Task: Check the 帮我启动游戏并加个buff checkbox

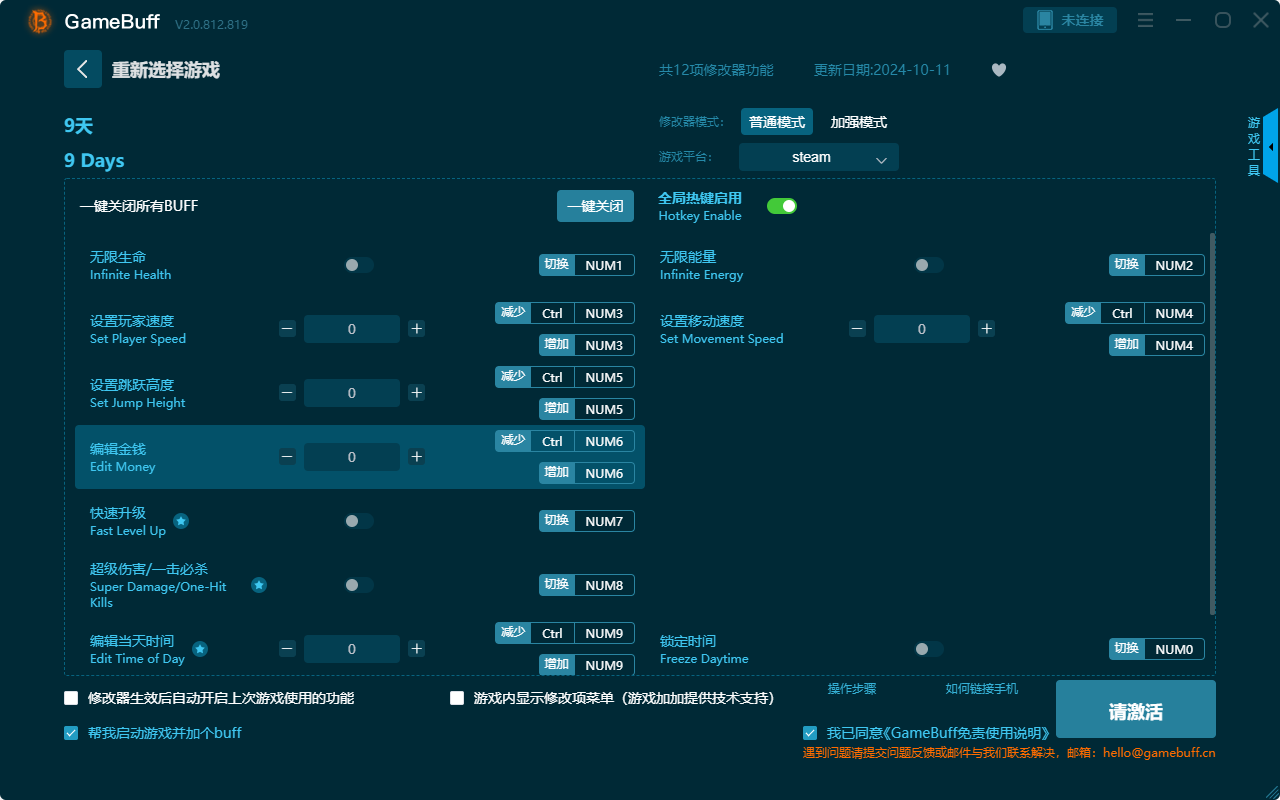Action: (70, 732)
